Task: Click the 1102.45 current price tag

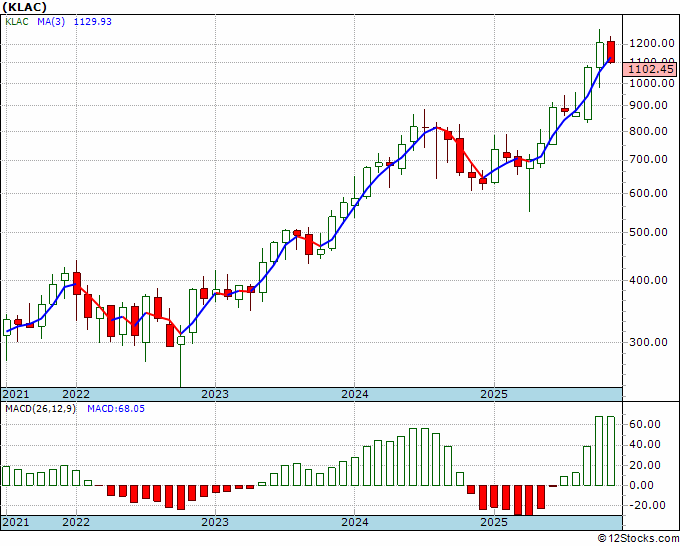Action: (650, 69)
